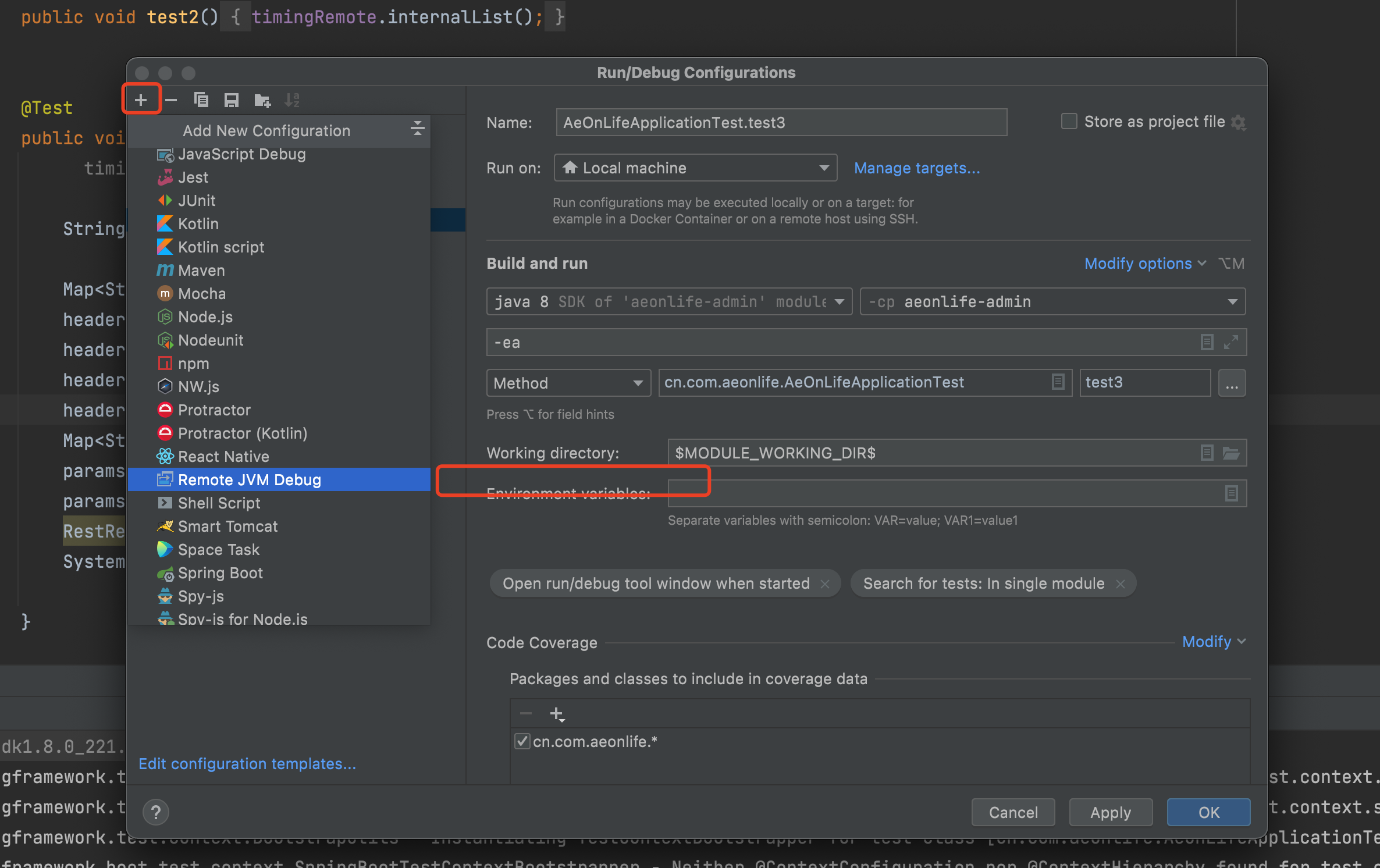Click the Save Configuration disk icon
1380x868 pixels.
click(232, 100)
